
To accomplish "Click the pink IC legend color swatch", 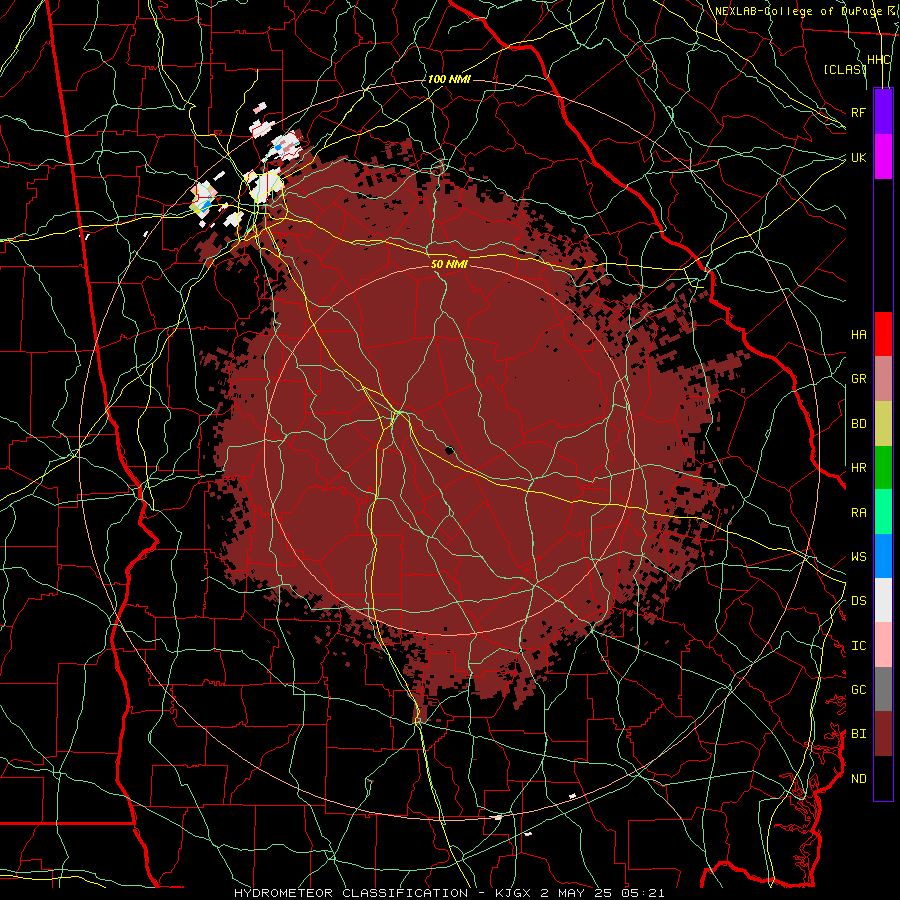I will click(883, 645).
